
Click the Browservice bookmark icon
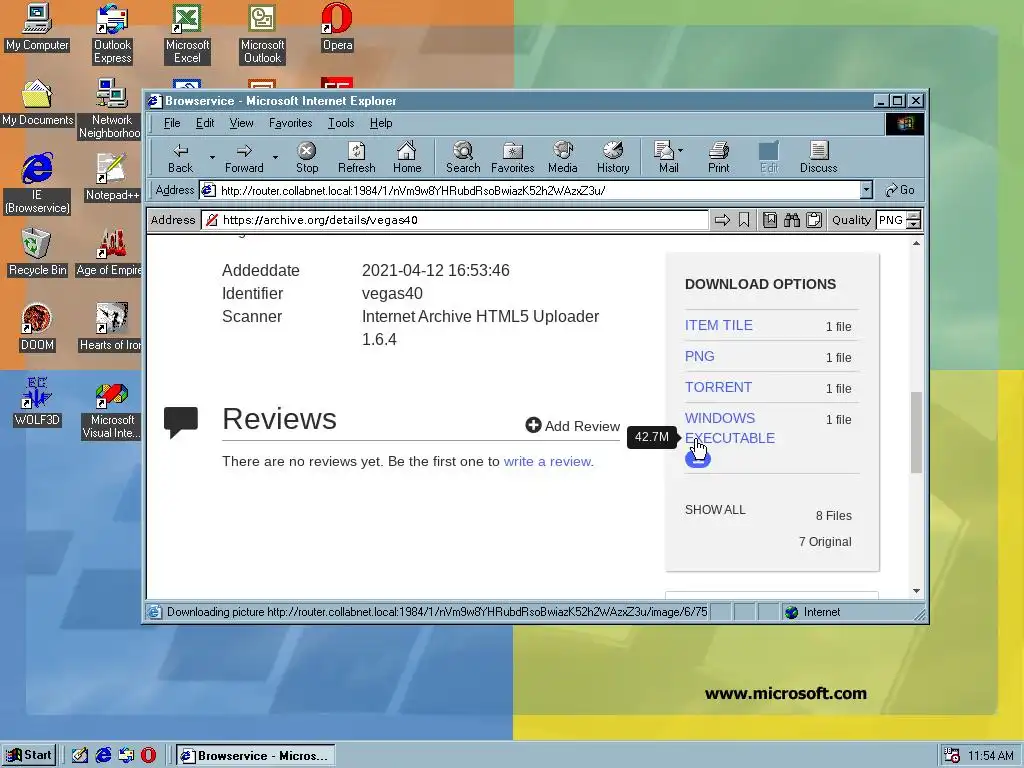coord(744,220)
